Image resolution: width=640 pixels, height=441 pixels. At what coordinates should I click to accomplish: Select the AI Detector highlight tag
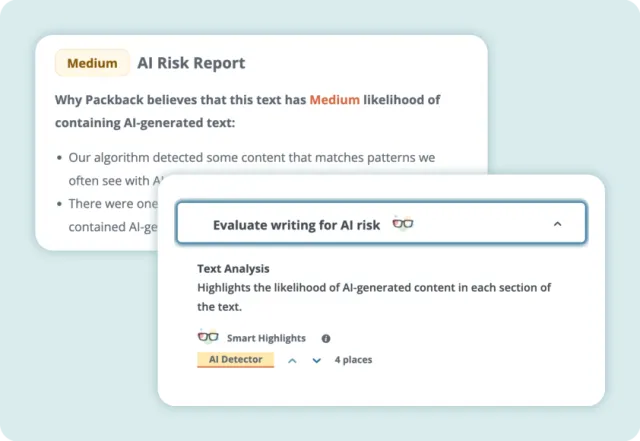[235, 359]
